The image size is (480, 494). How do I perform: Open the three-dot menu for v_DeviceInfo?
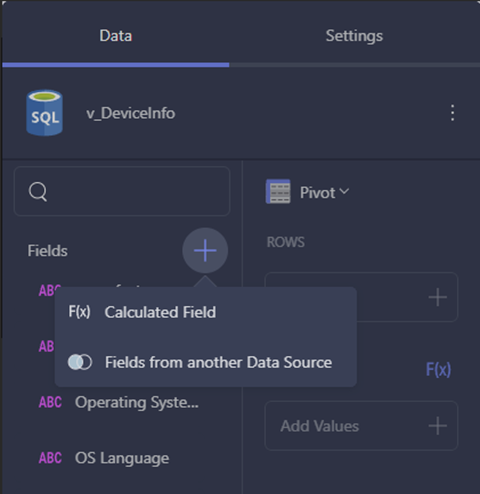[452, 113]
